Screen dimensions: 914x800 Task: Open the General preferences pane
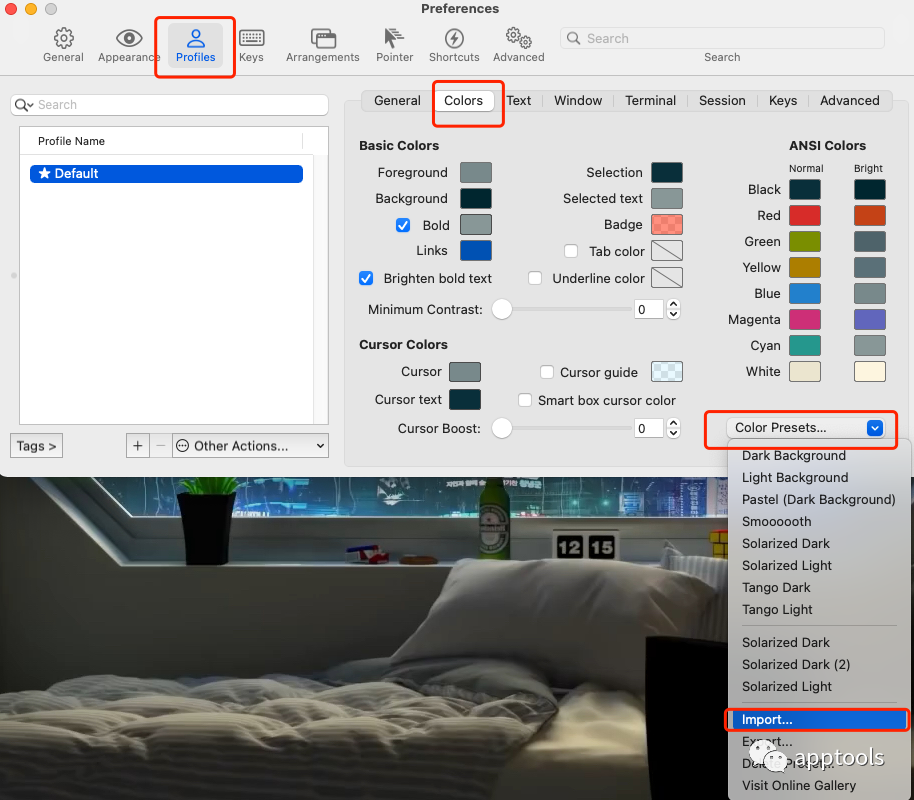pyautogui.click(x=63, y=46)
